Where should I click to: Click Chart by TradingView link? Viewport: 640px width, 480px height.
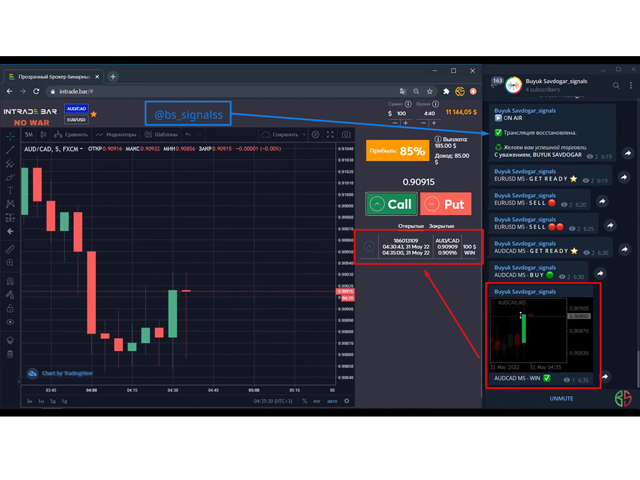point(67,373)
